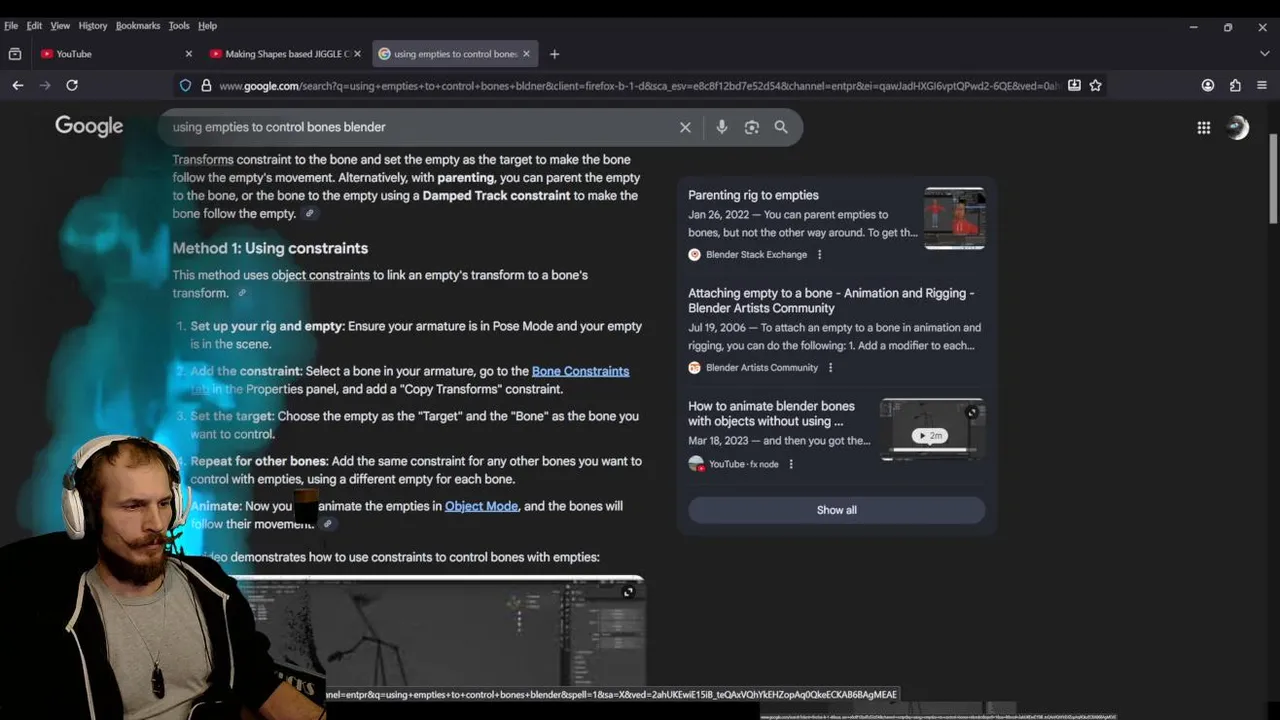Open the Google account avatar
The width and height of the screenshot is (1280, 720).
tap(1238, 127)
